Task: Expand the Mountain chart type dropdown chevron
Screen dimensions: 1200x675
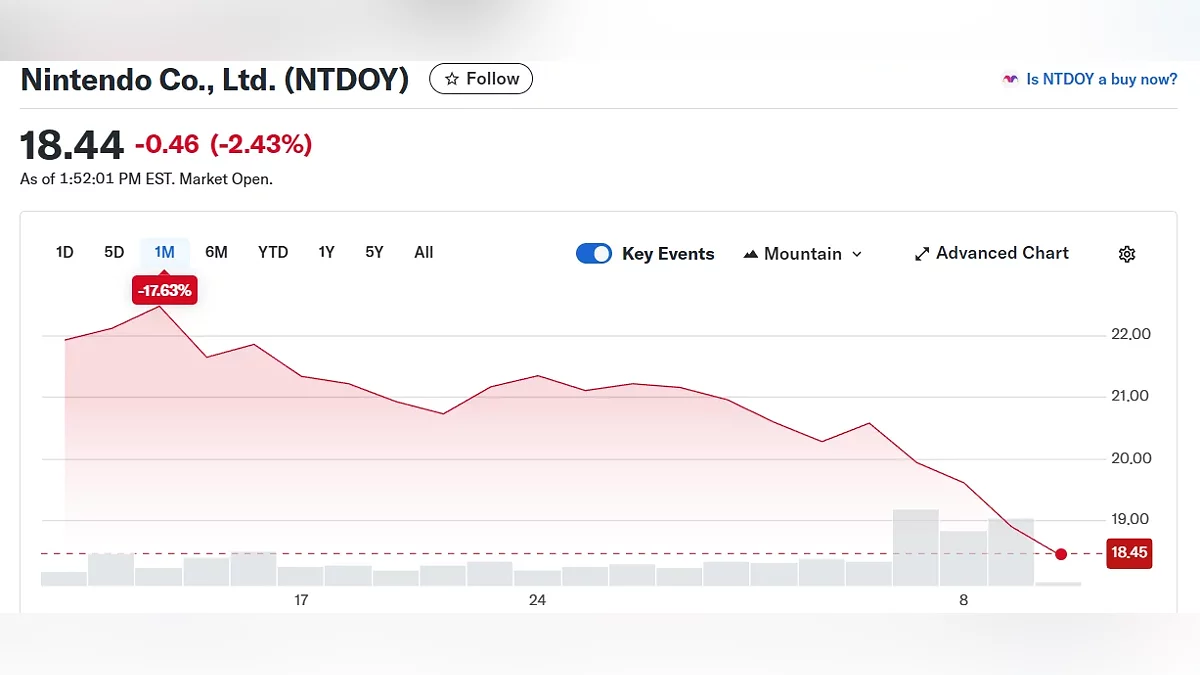Action: (x=857, y=254)
